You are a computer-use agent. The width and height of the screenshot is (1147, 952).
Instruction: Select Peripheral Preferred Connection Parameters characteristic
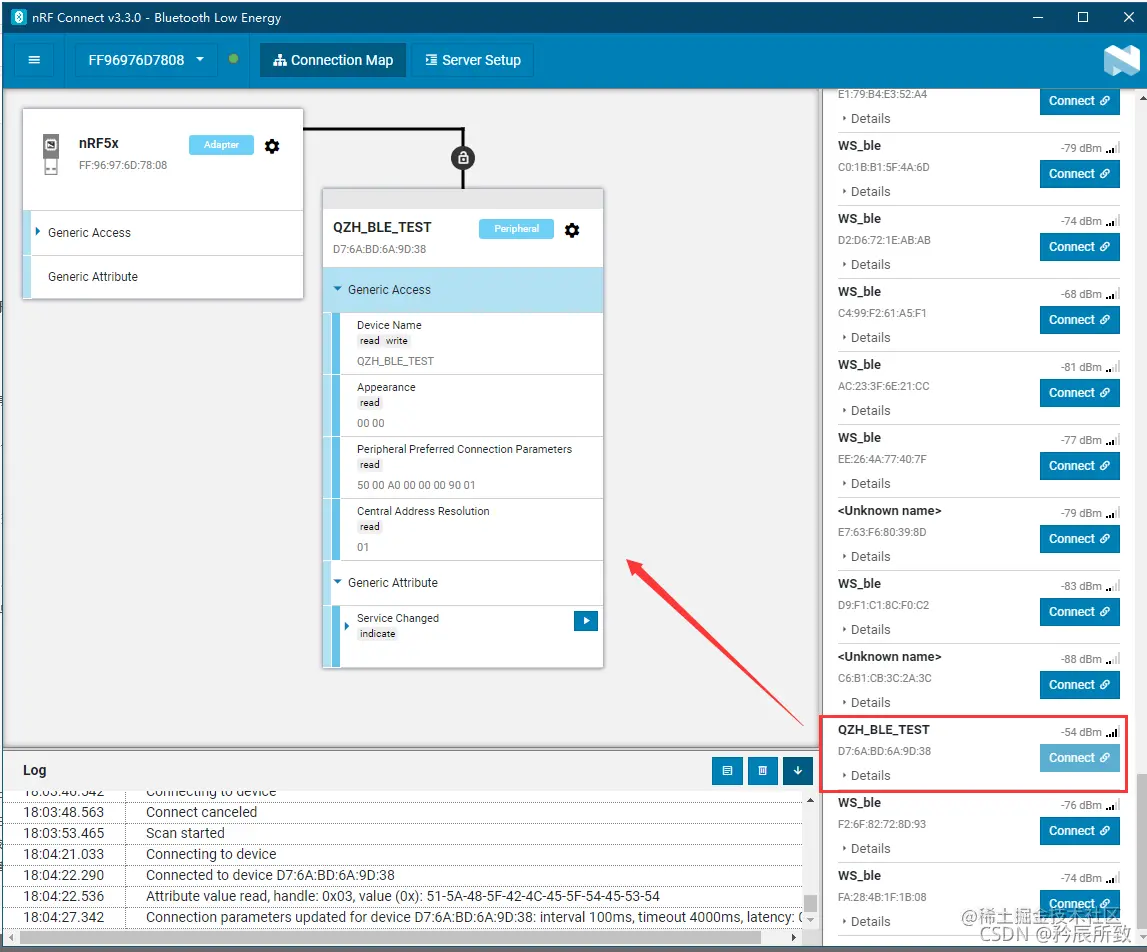(x=471, y=468)
